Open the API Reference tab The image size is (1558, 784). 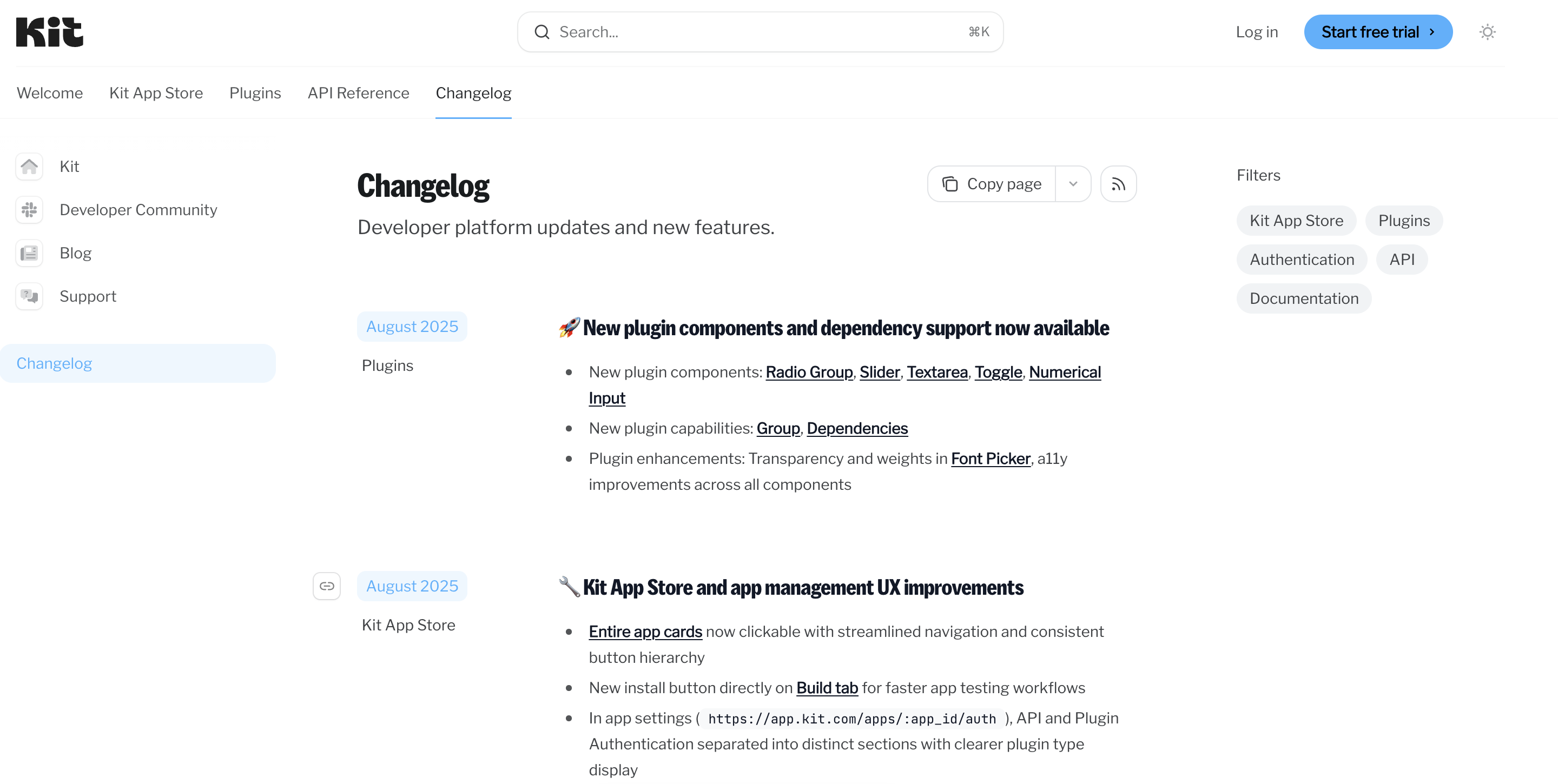358,93
